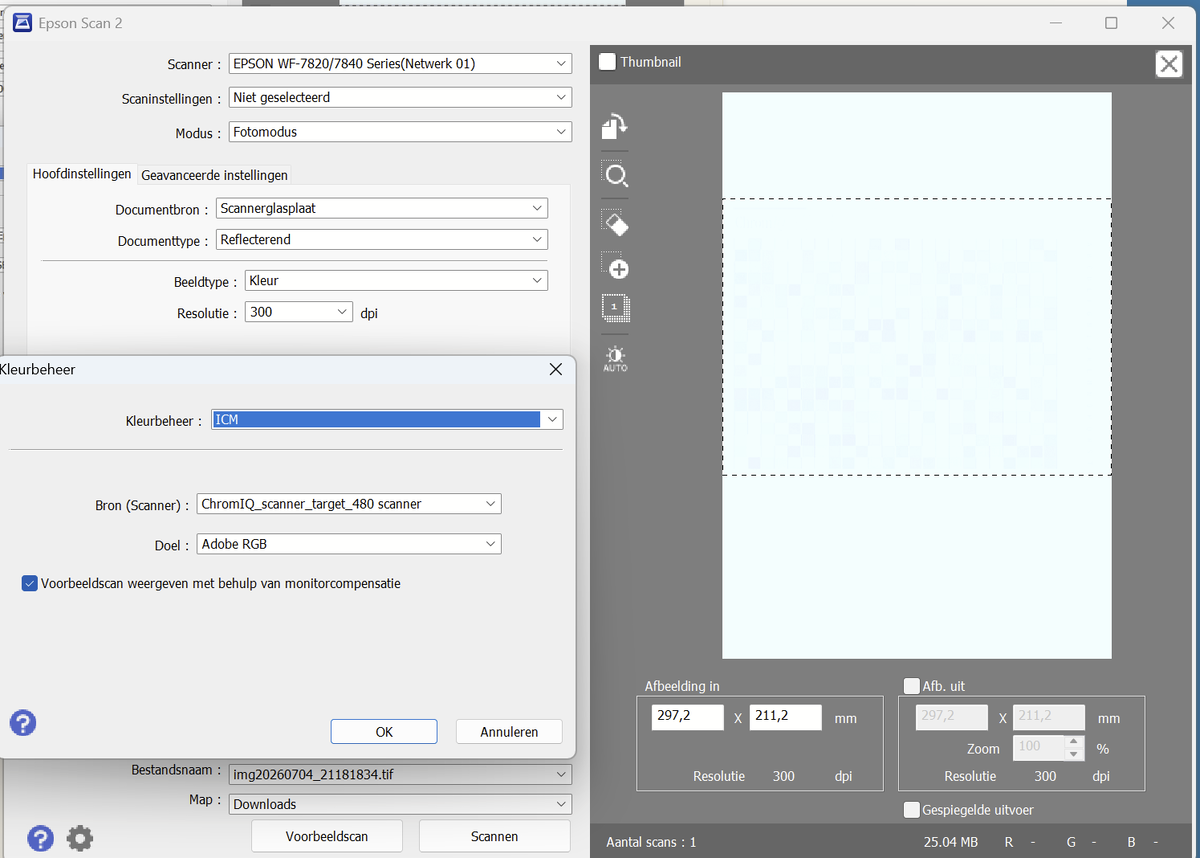The height and width of the screenshot is (858, 1200).
Task: Switch to Geavanceerde instellingen tab
Action: 214,175
